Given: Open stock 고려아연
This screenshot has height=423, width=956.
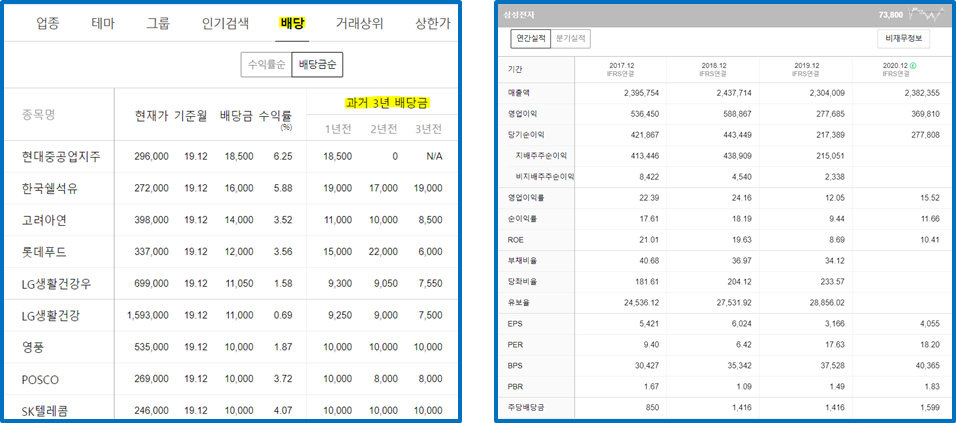Looking at the screenshot, I should [x=44, y=221].
